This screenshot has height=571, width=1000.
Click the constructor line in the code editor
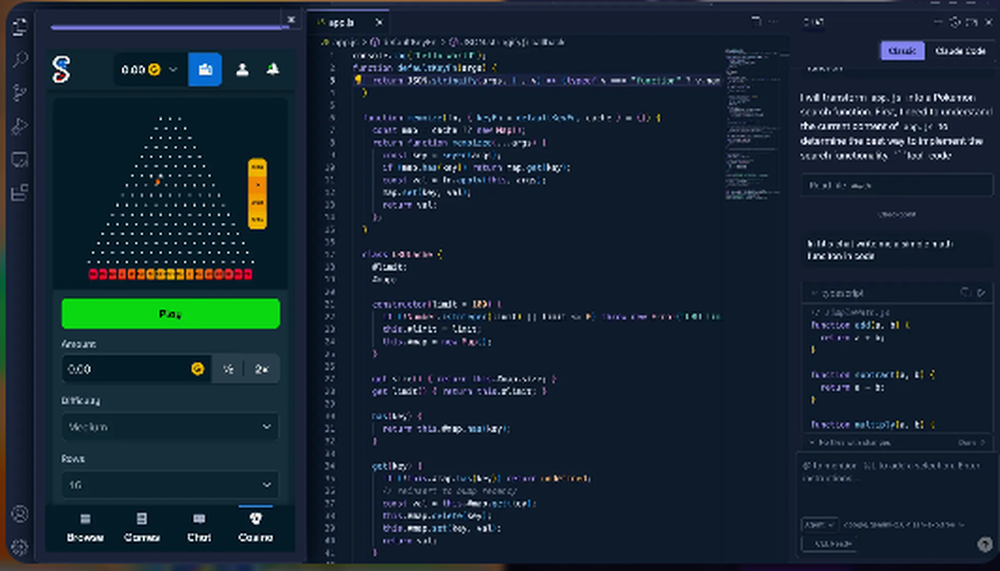(x=437, y=304)
